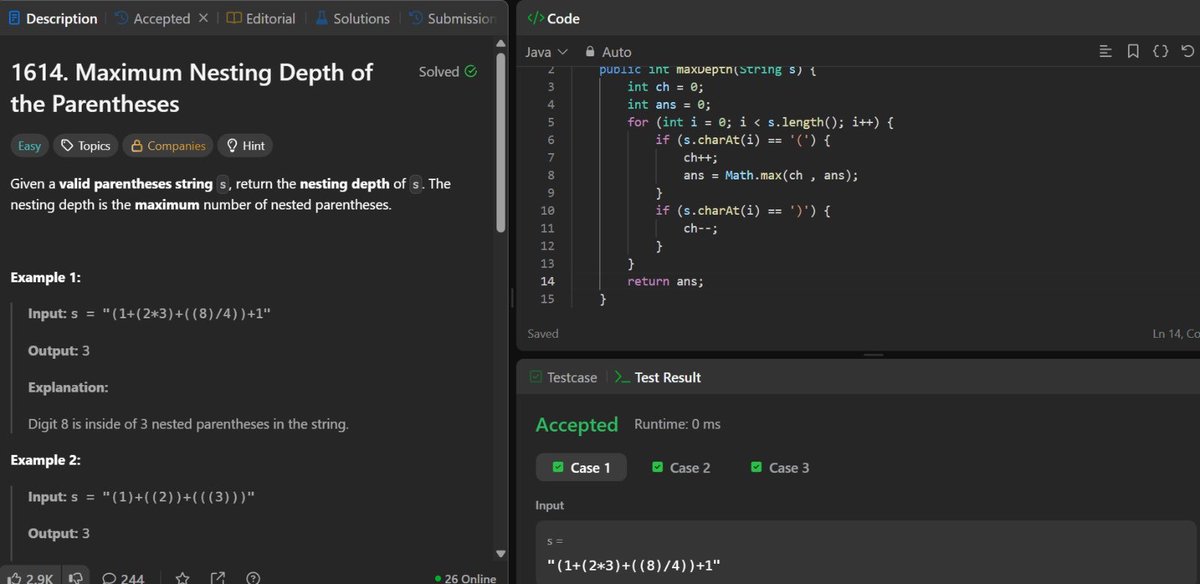Open the Companies tag
The height and width of the screenshot is (584, 1200).
(168, 146)
